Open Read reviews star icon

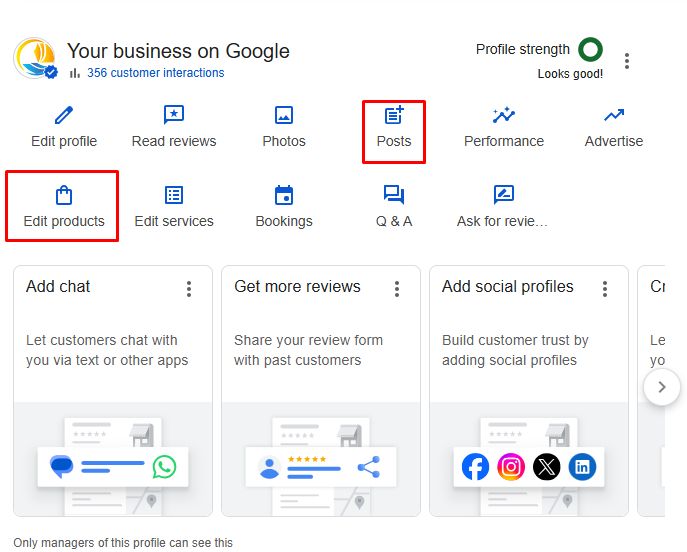point(174,115)
